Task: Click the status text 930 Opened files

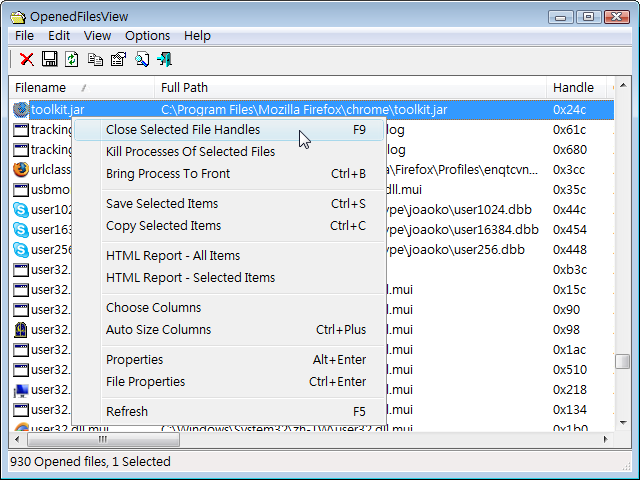Action: point(58,462)
